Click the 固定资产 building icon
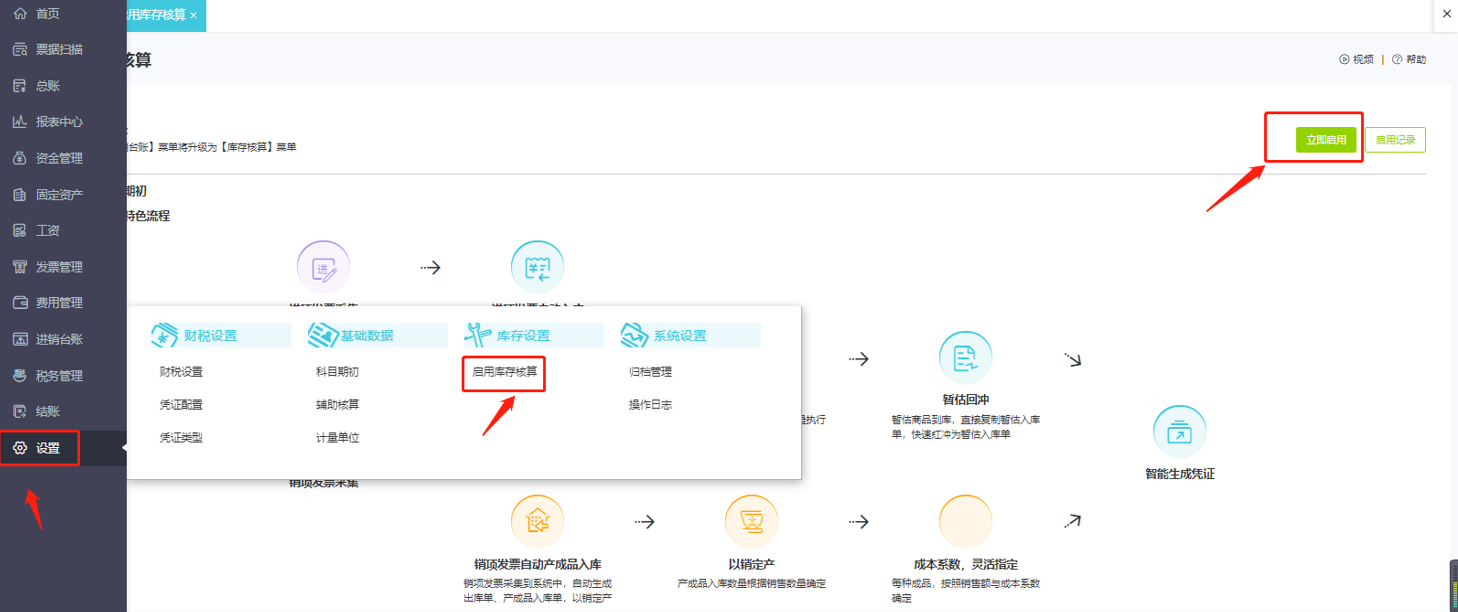The image size is (1458, 612). pos(19,194)
